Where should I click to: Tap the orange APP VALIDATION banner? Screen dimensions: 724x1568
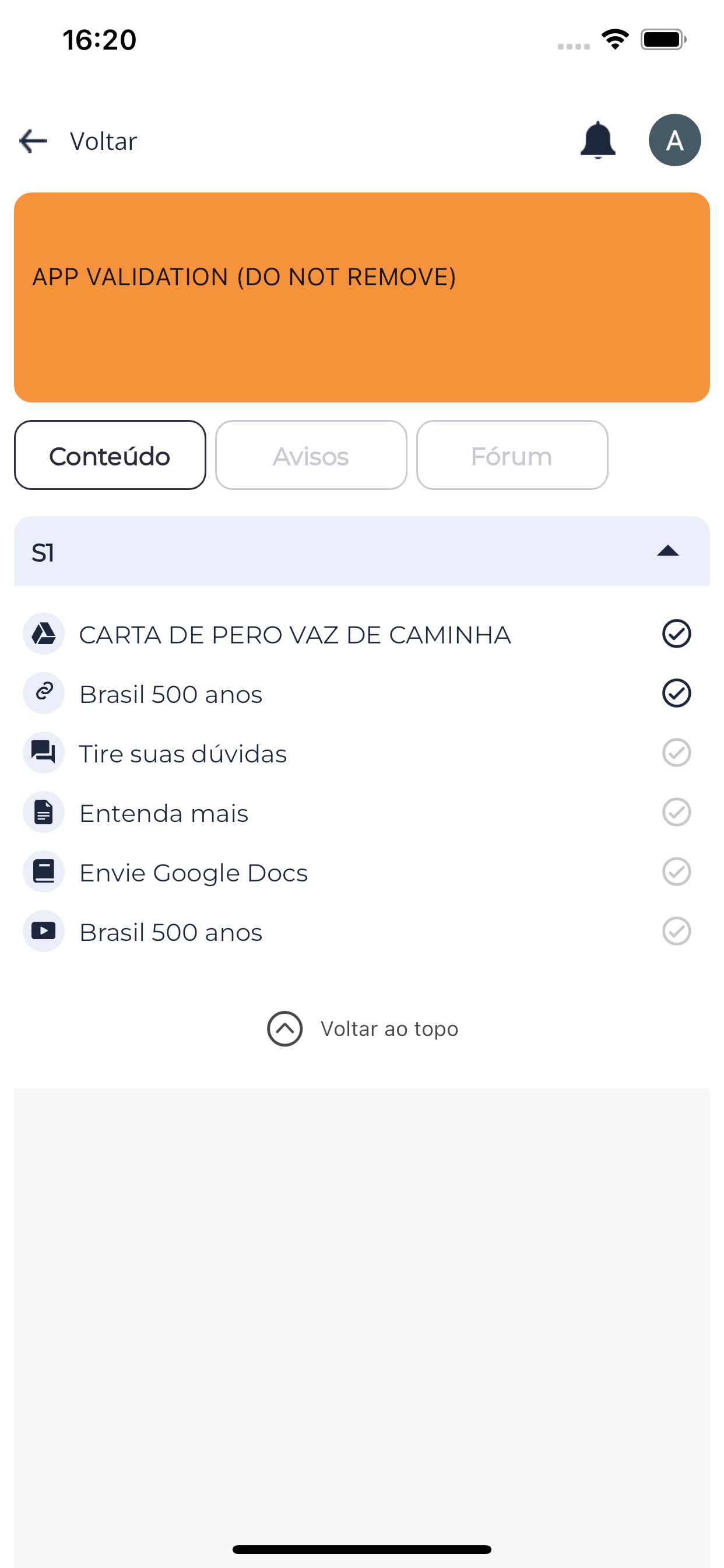[x=362, y=297]
